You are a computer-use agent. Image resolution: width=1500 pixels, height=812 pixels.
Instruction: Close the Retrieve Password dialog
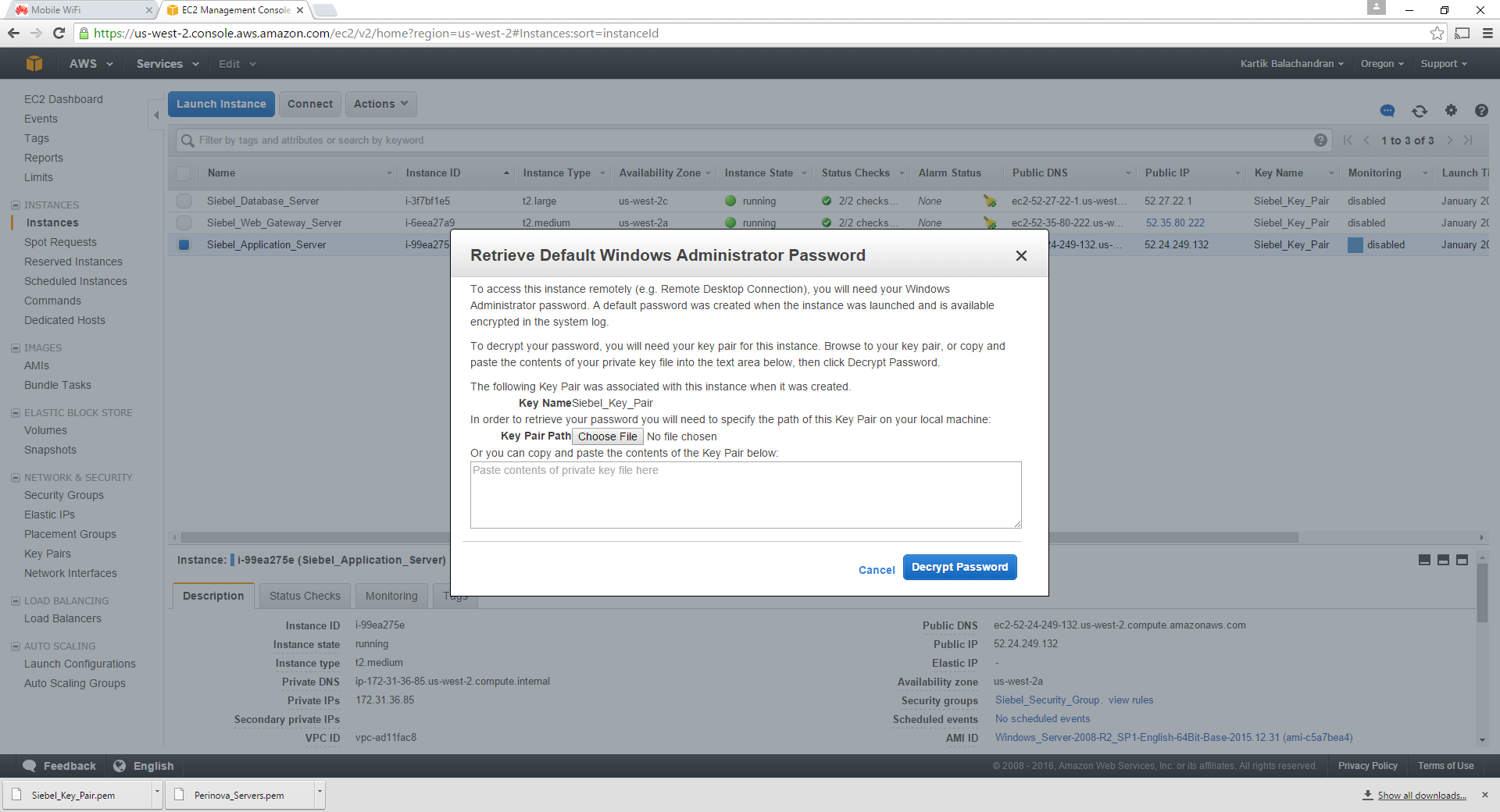1021,256
